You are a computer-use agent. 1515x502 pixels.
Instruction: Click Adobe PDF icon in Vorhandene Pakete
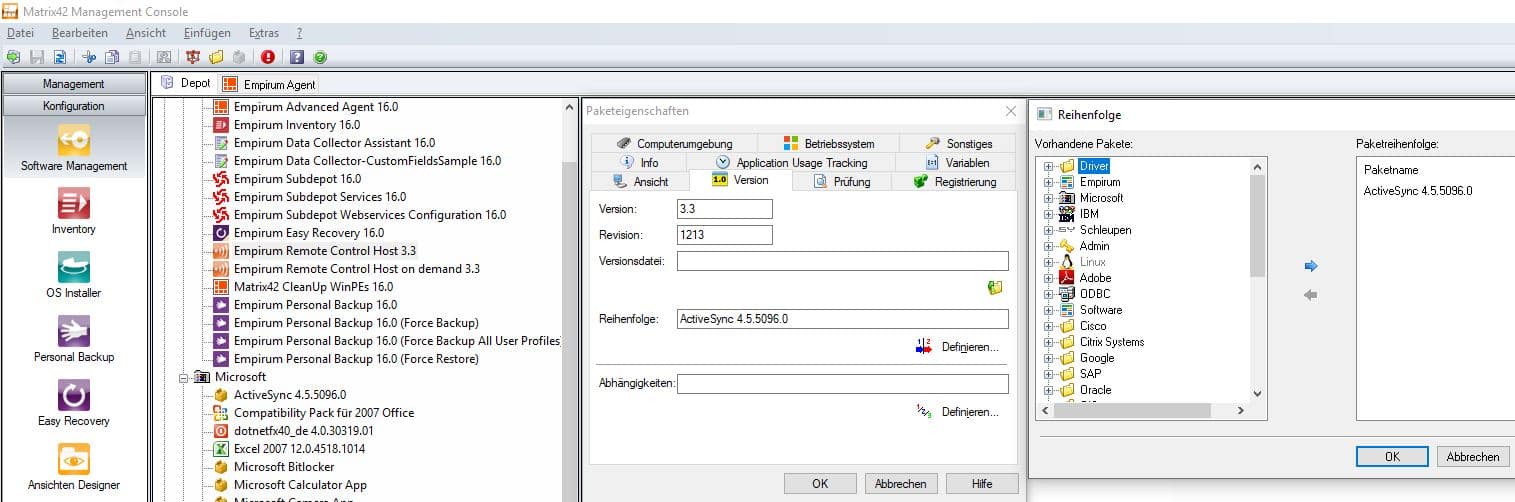(x=1067, y=278)
